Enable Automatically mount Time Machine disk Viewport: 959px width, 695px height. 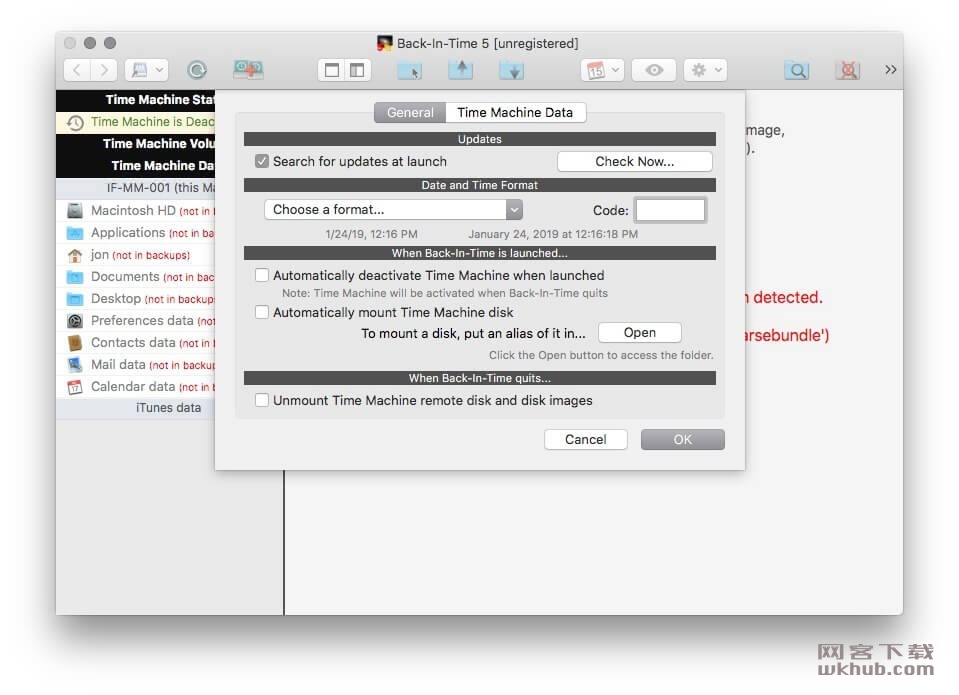click(262, 312)
